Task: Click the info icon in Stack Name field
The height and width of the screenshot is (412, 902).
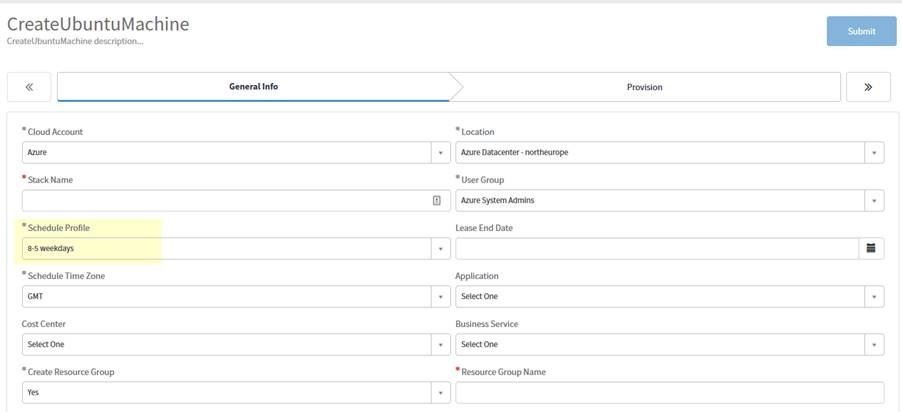Action: tap(437, 200)
